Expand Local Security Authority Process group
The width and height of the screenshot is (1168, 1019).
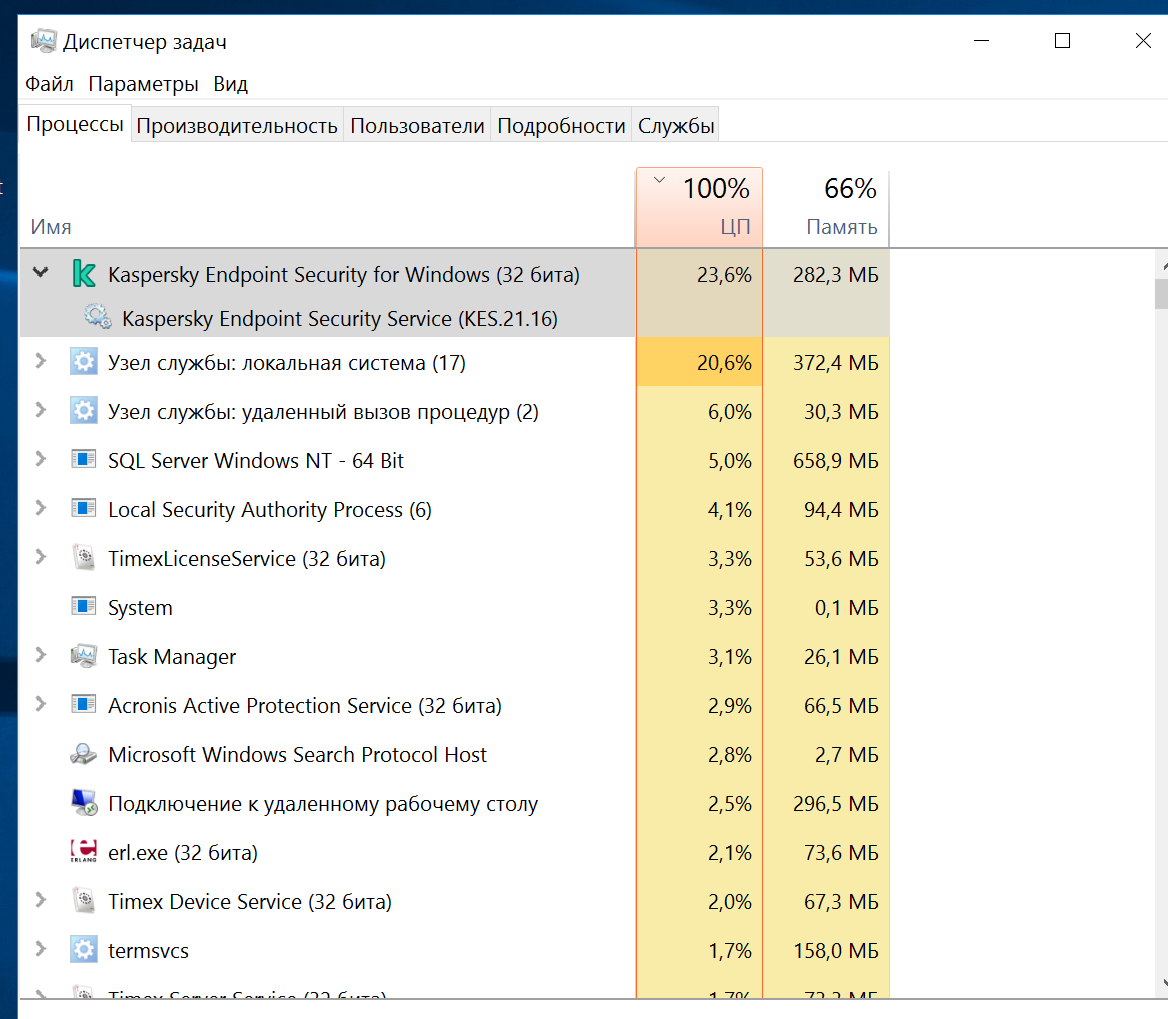point(41,508)
